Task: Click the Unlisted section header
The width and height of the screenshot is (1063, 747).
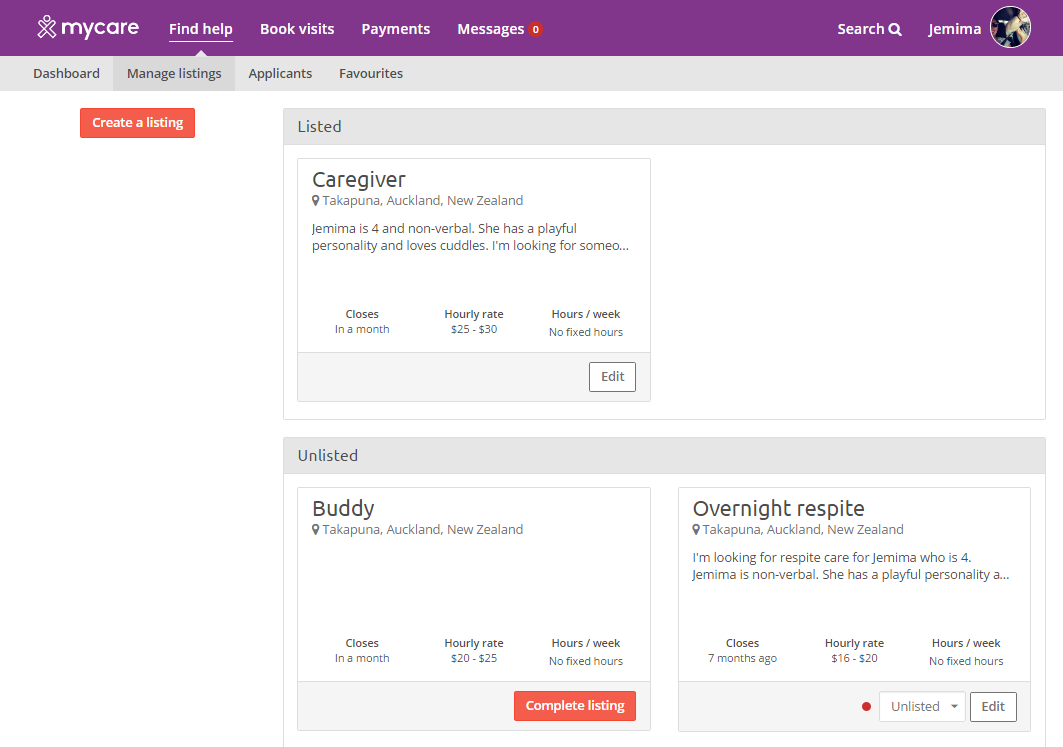Action: [x=664, y=456]
